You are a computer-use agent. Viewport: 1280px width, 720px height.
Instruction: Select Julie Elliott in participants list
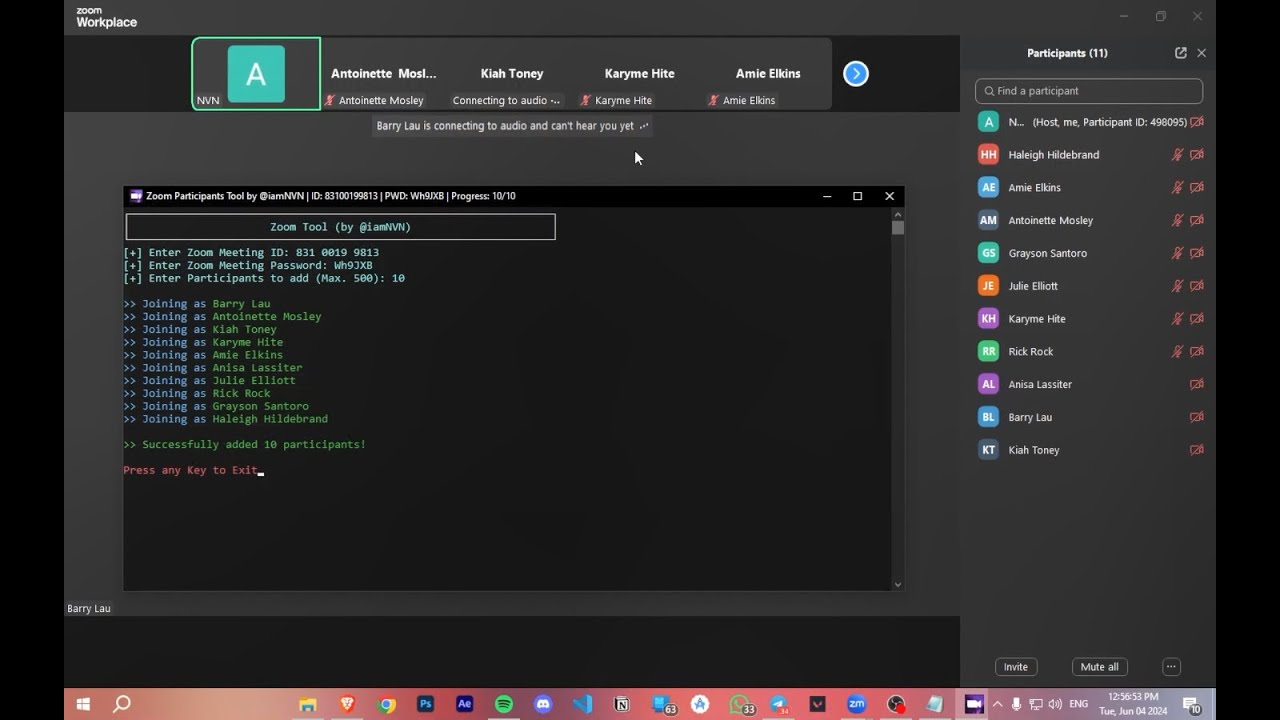[1089, 286]
